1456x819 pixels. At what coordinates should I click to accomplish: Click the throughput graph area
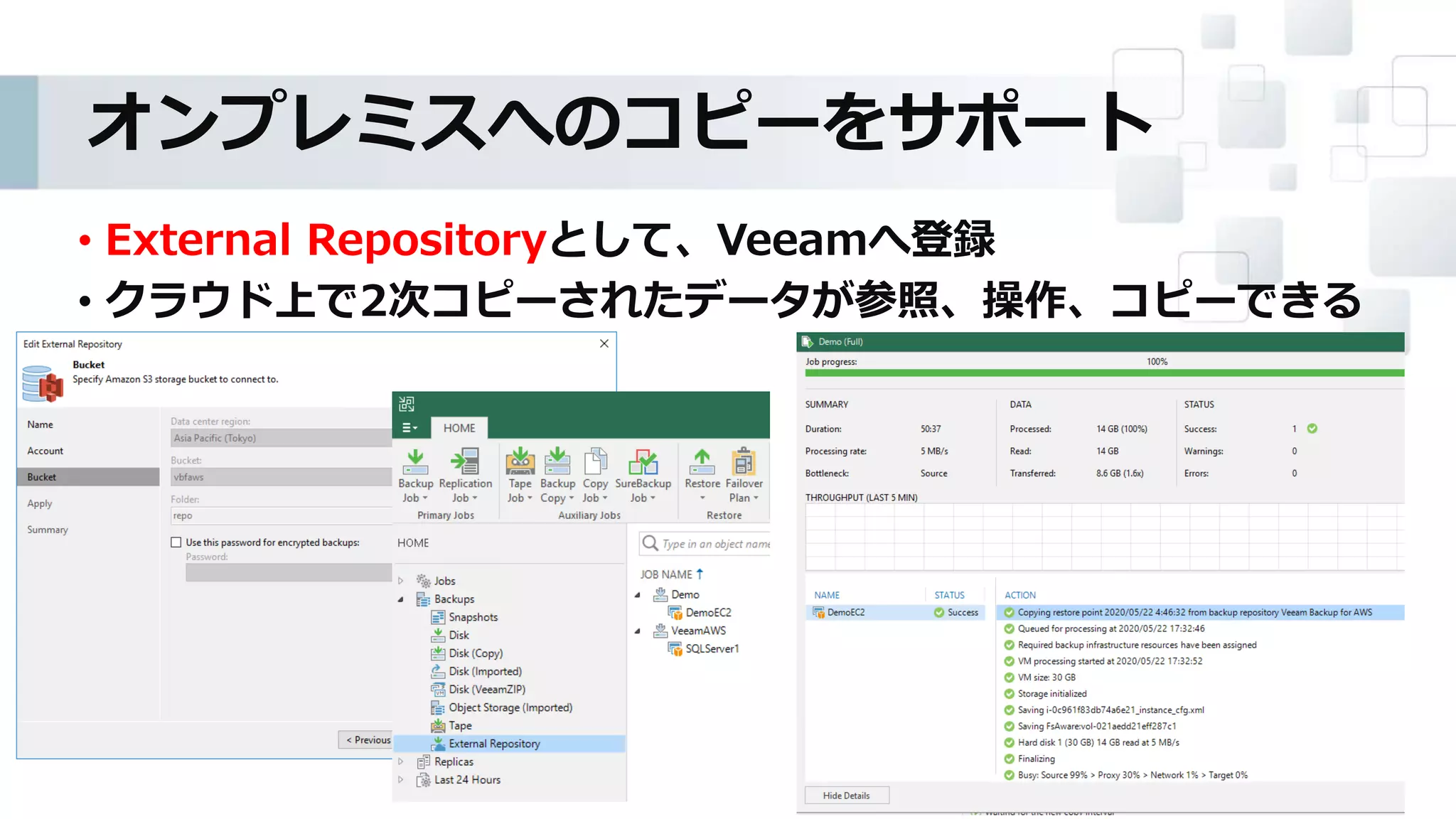click(1105, 537)
